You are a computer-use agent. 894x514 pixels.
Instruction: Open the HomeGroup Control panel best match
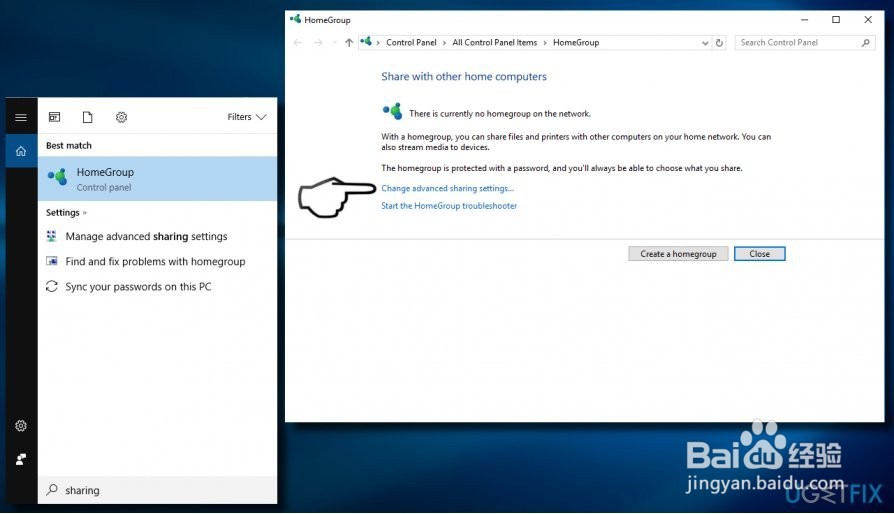coord(157,178)
